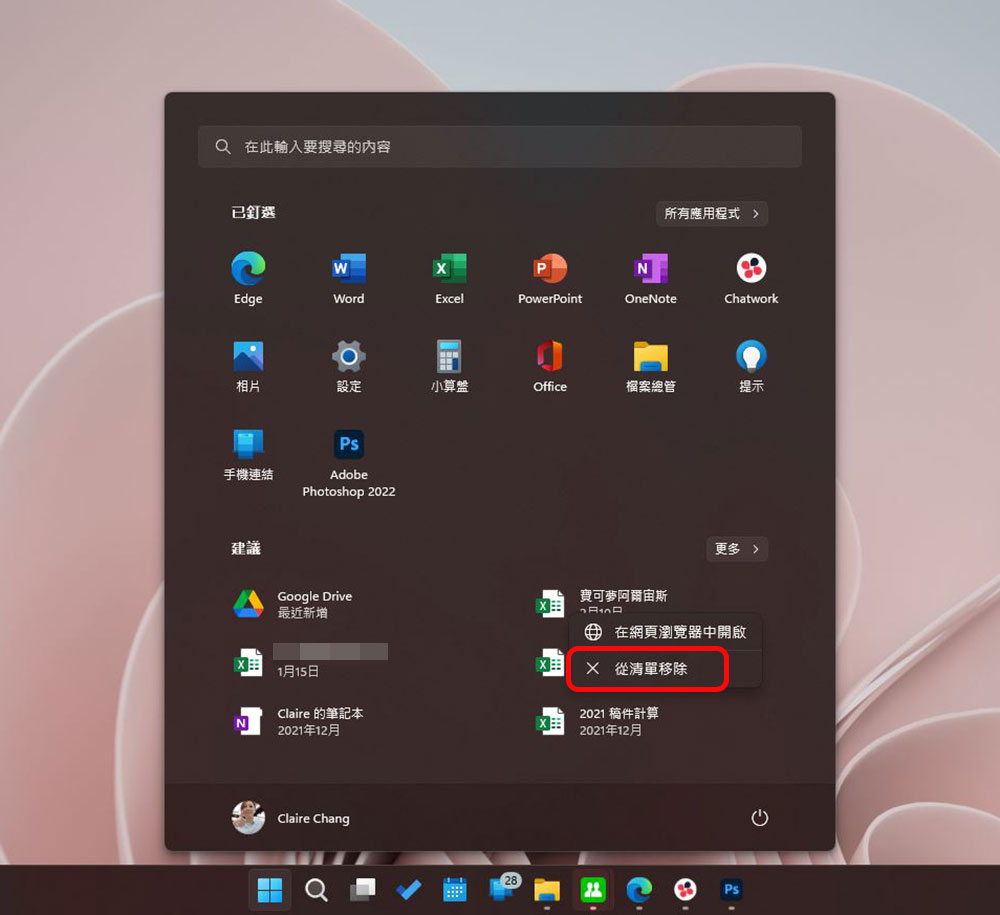Open Edge from the taskbar
Viewport: 1000px width, 915px height.
[x=639, y=889]
